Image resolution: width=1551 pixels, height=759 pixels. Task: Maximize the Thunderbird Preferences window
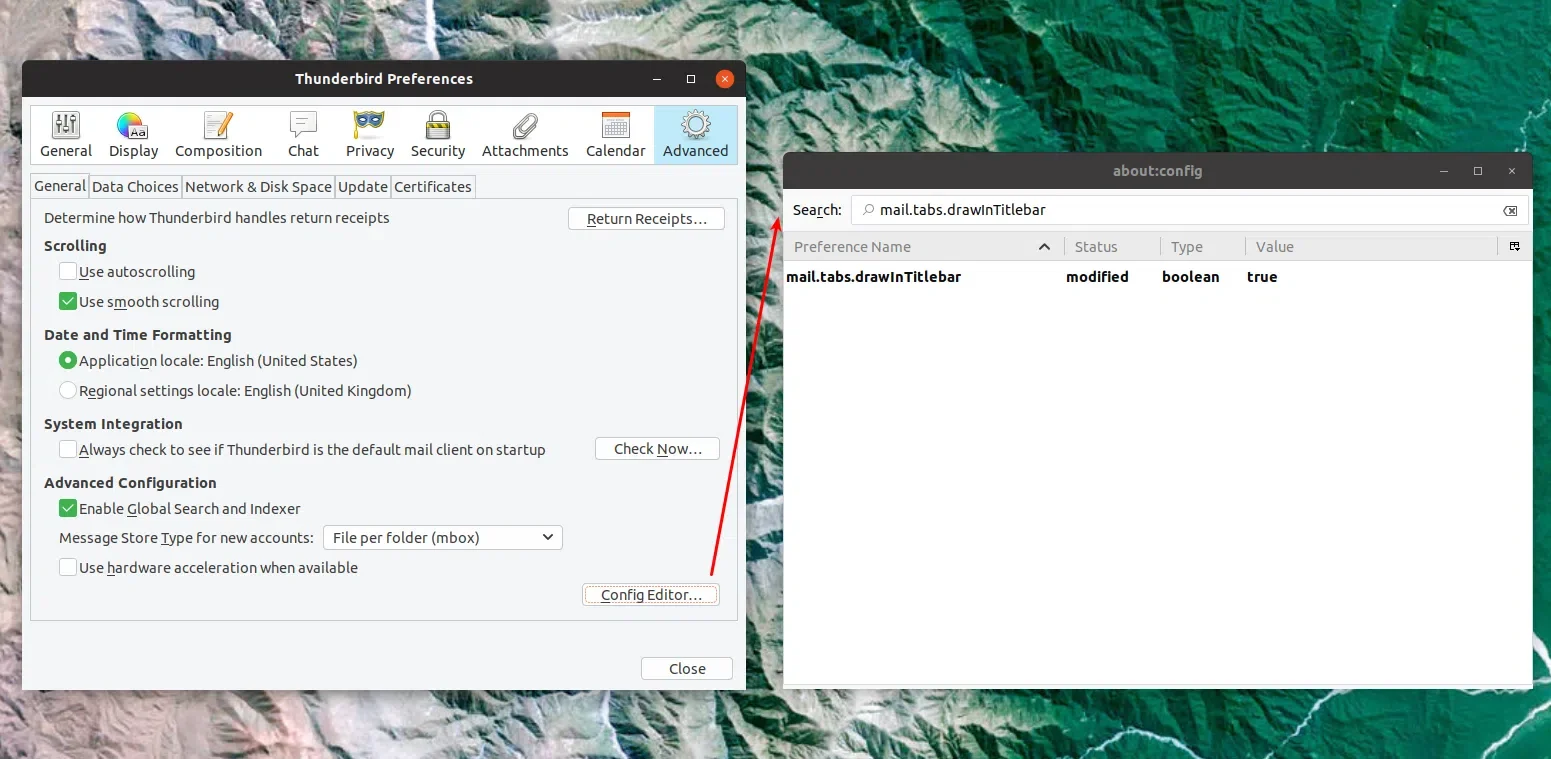(x=690, y=79)
